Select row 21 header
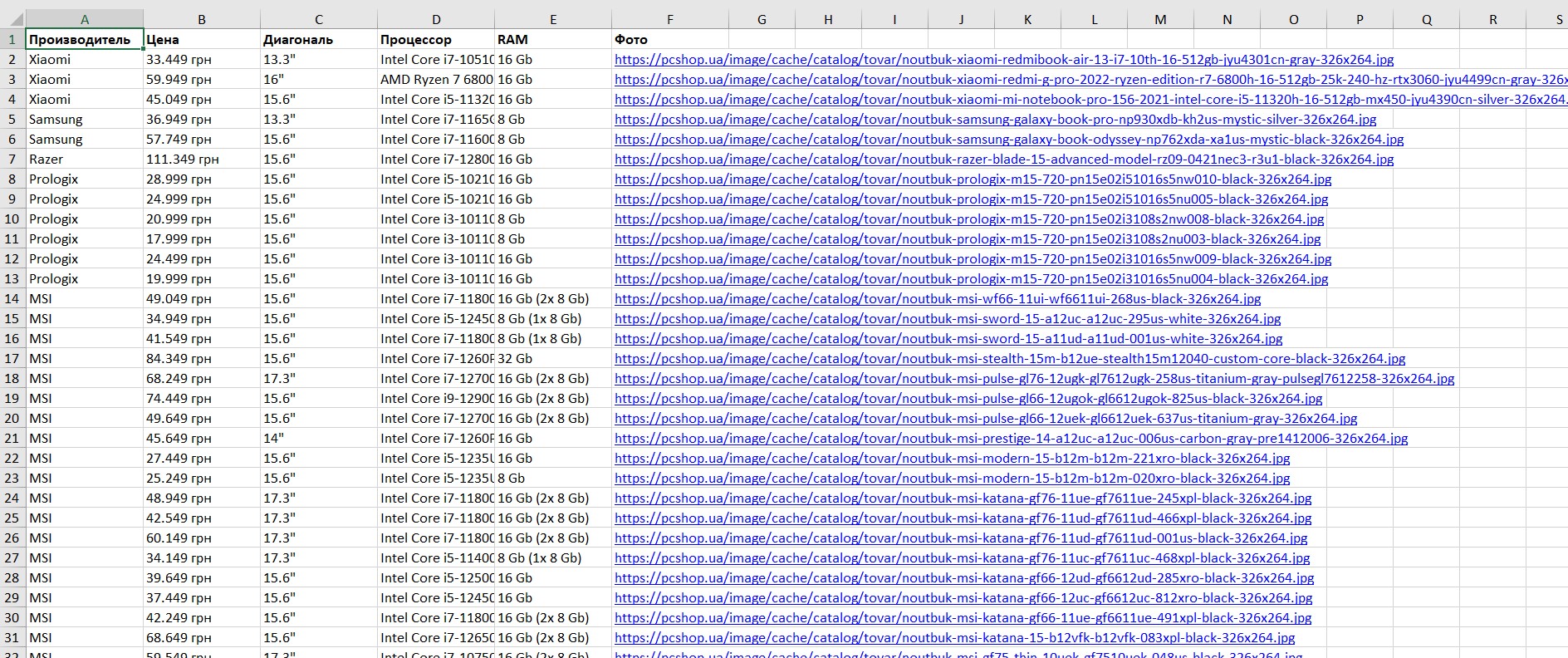Screen dimensions: 1568x658 pyautogui.click(x=12, y=438)
